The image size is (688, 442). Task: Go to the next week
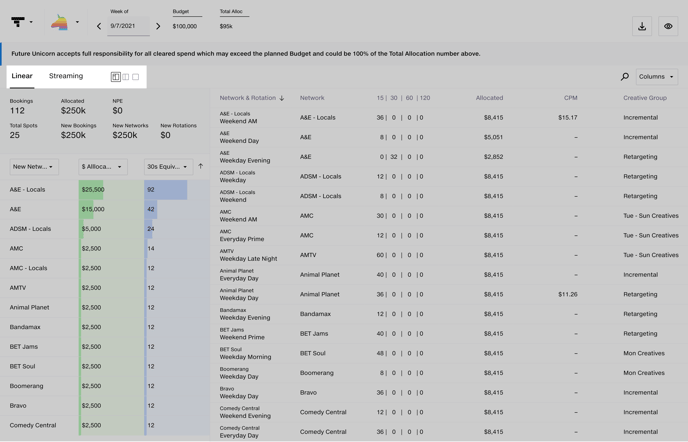coord(158,26)
